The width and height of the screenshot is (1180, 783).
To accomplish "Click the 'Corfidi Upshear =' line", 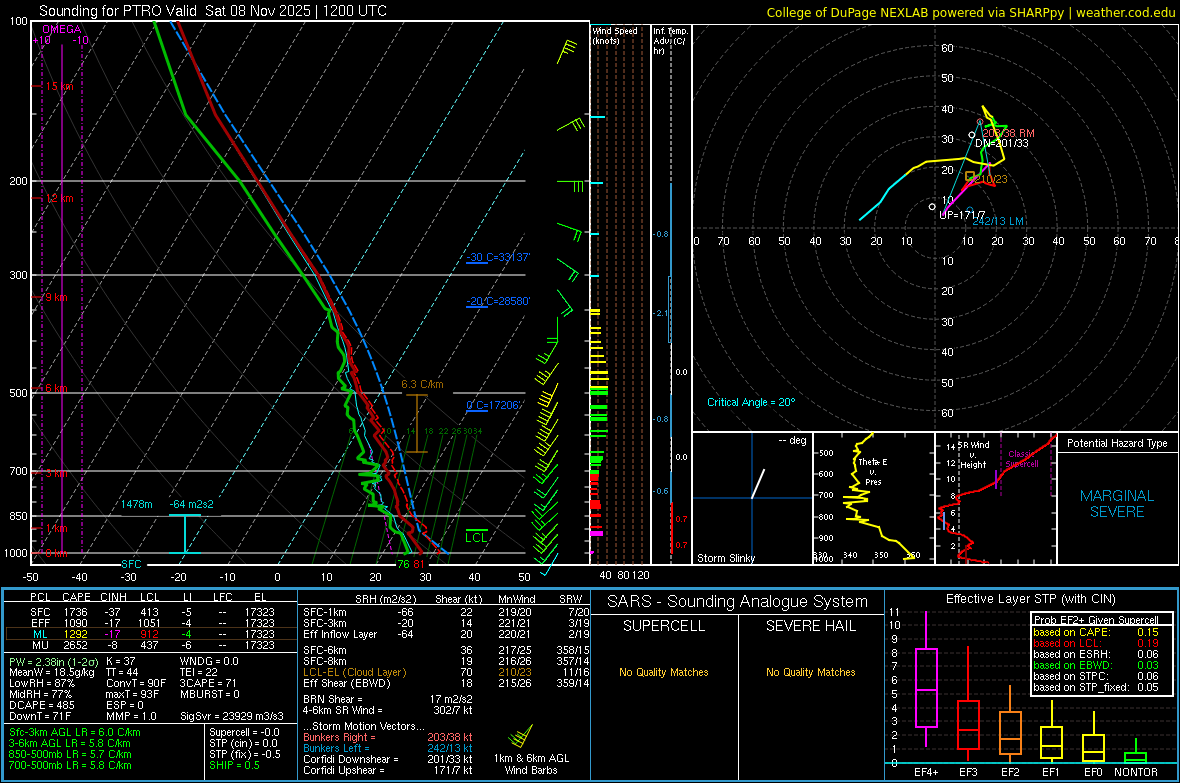I will [x=388, y=770].
